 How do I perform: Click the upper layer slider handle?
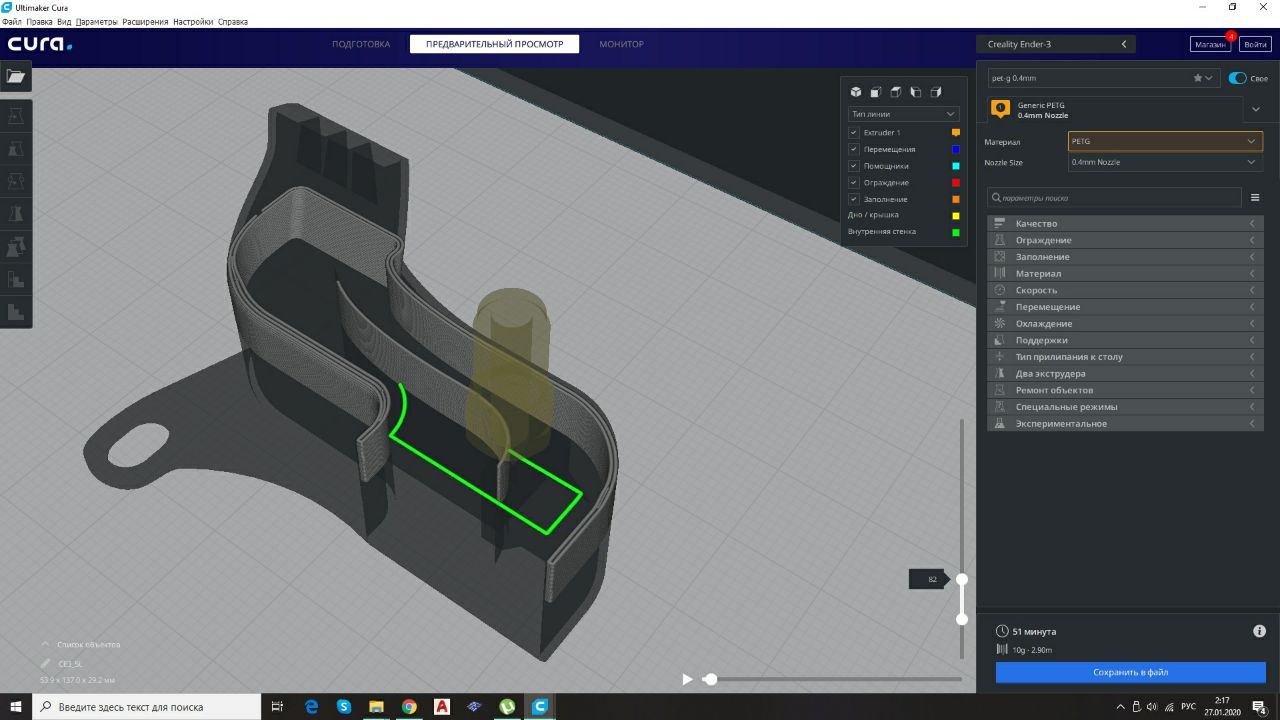pyautogui.click(x=962, y=579)
